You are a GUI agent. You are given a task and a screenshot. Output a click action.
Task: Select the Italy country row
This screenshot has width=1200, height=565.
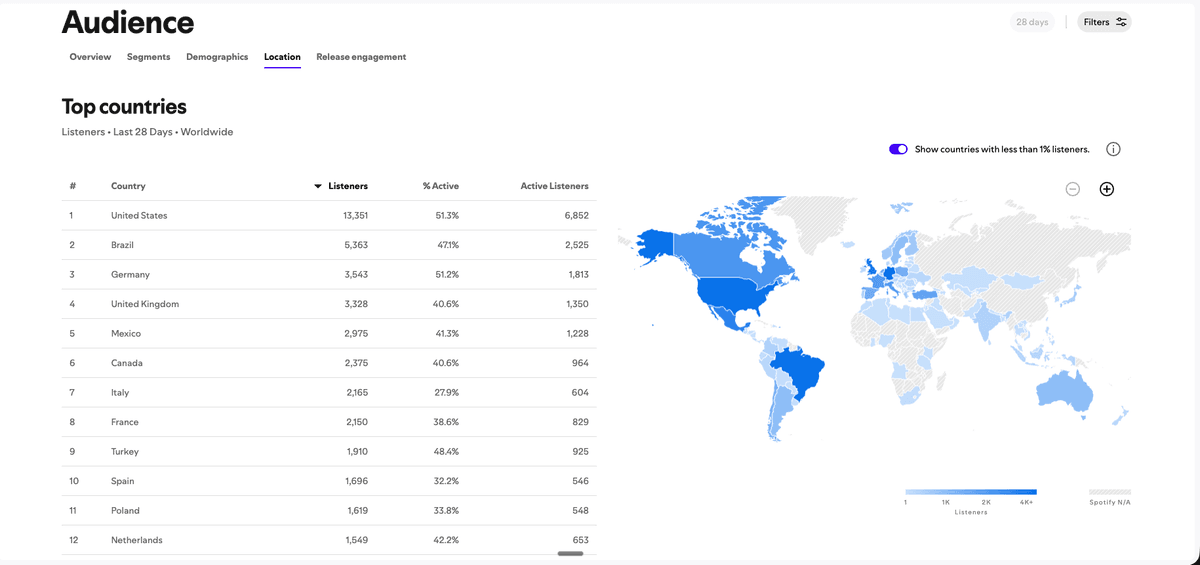(329, 392)
